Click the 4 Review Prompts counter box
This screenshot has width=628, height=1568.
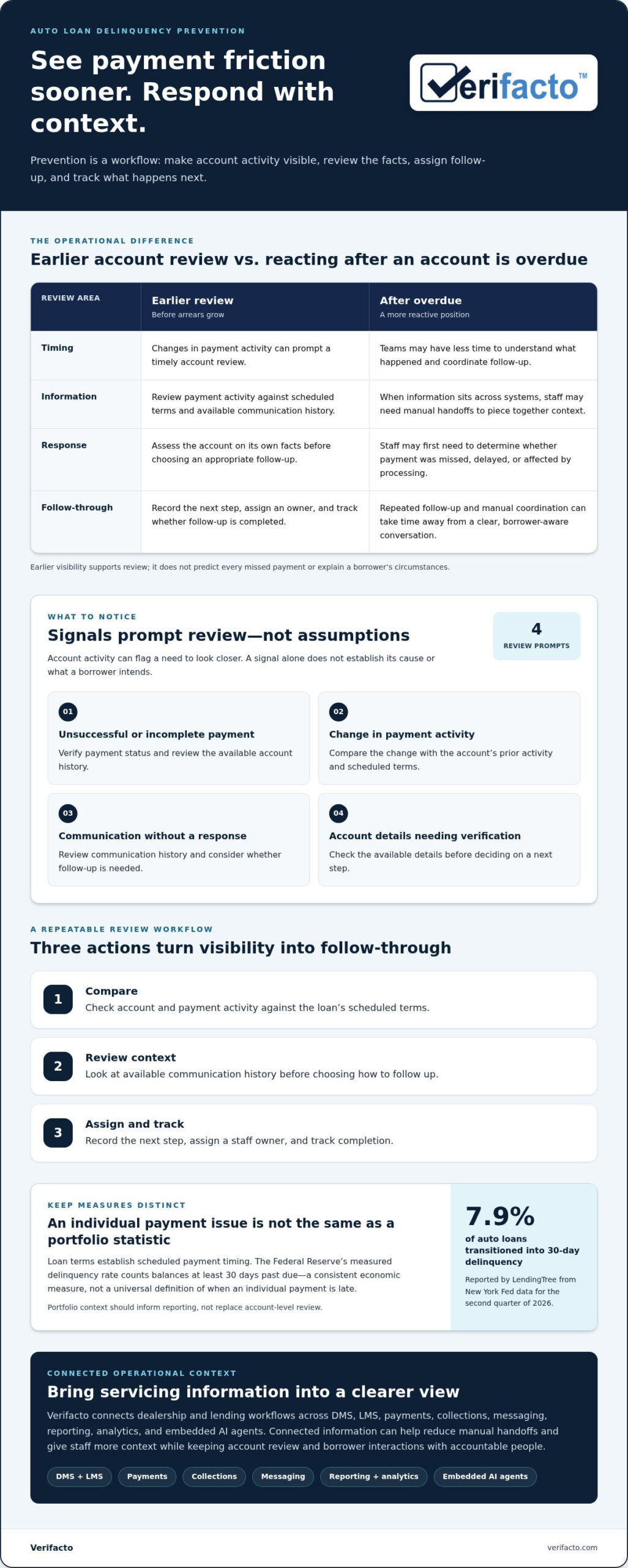(536, 636)
